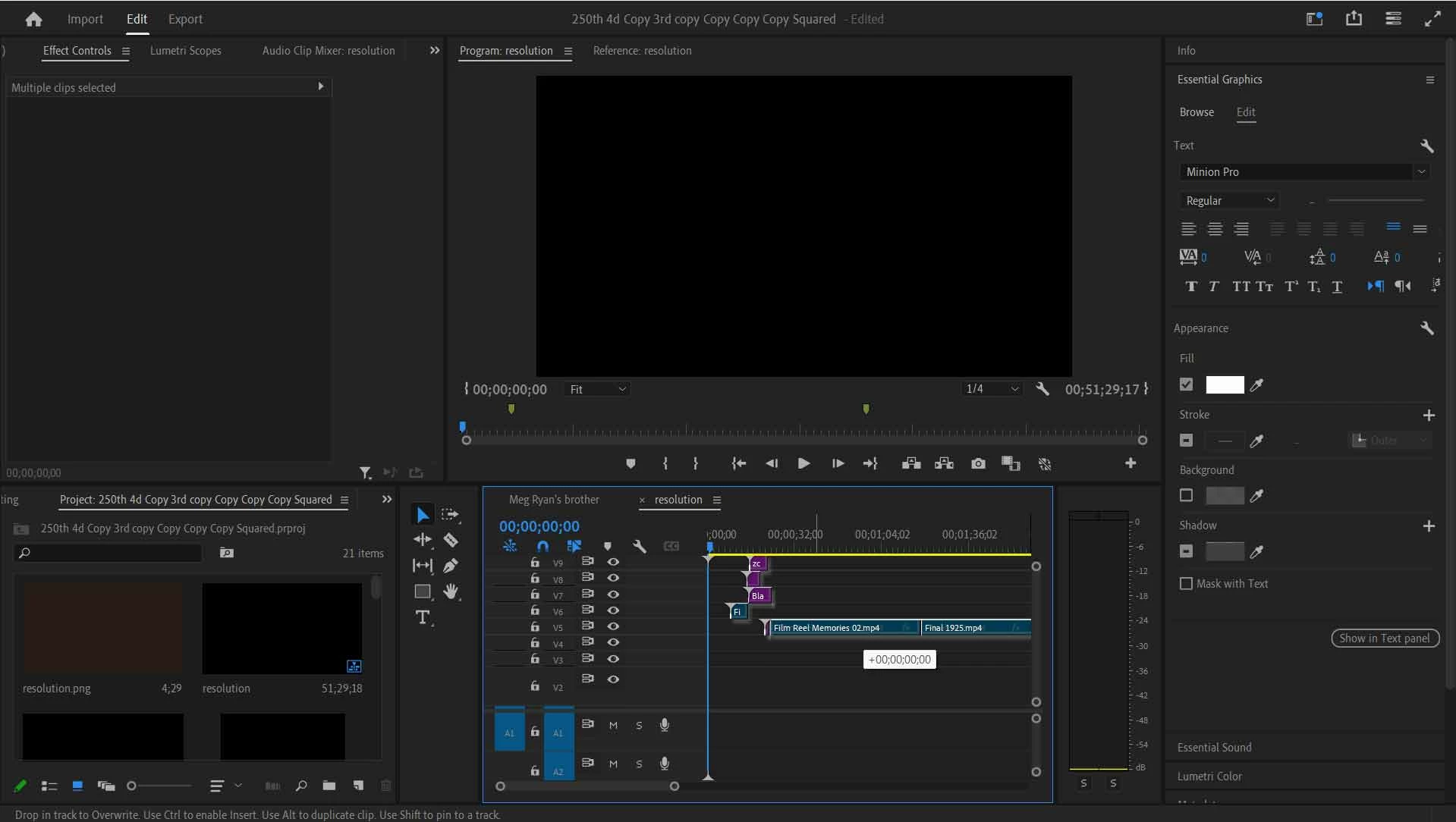Enable the Mask with Text checkbox
1456x822 pixels.
pos(1187,583)
